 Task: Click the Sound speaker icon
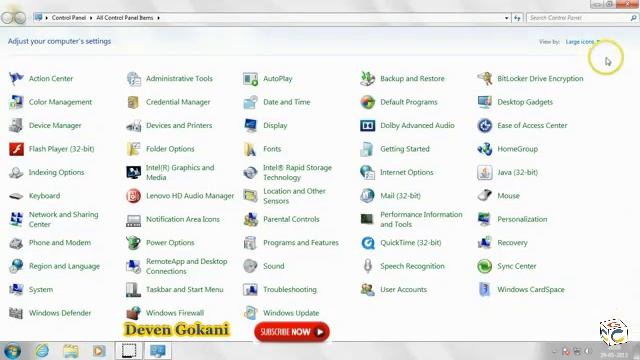(250, 266)
